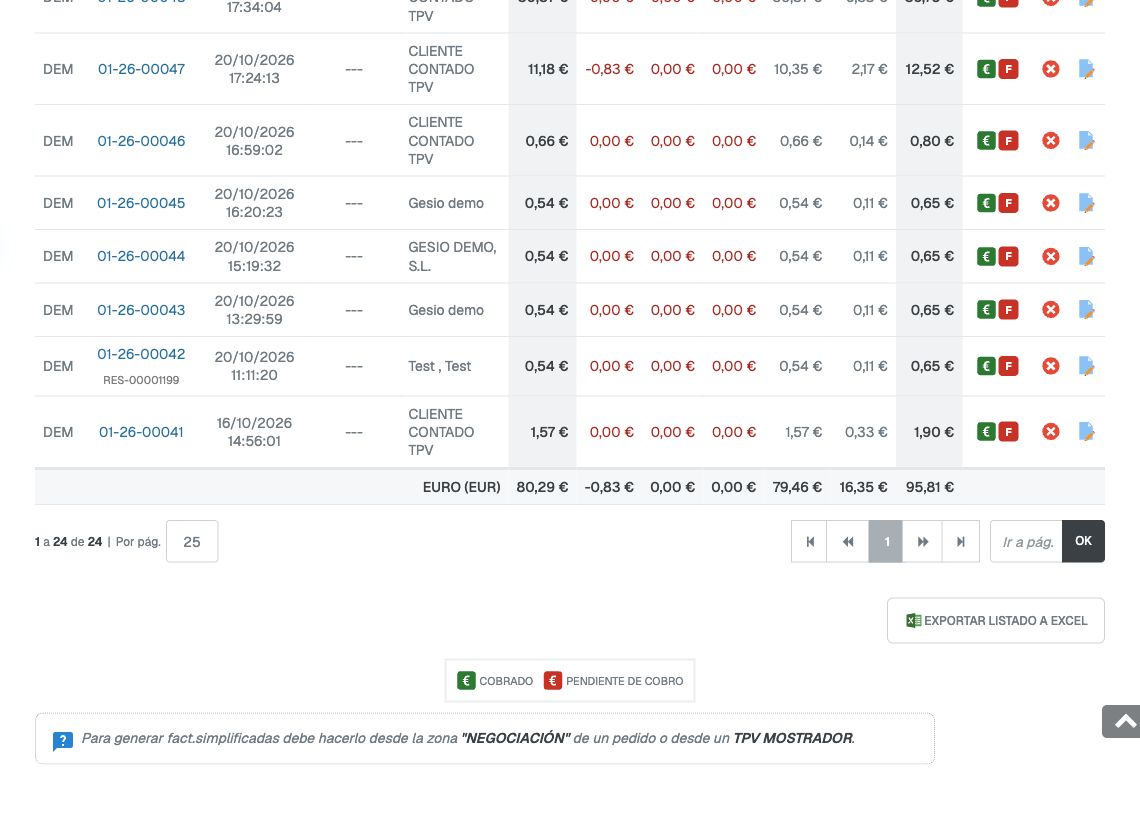Delete invoice 01-26-00045 with red X
Viewport: 1140px width, 830px height.
click(x=1051, y=203)
